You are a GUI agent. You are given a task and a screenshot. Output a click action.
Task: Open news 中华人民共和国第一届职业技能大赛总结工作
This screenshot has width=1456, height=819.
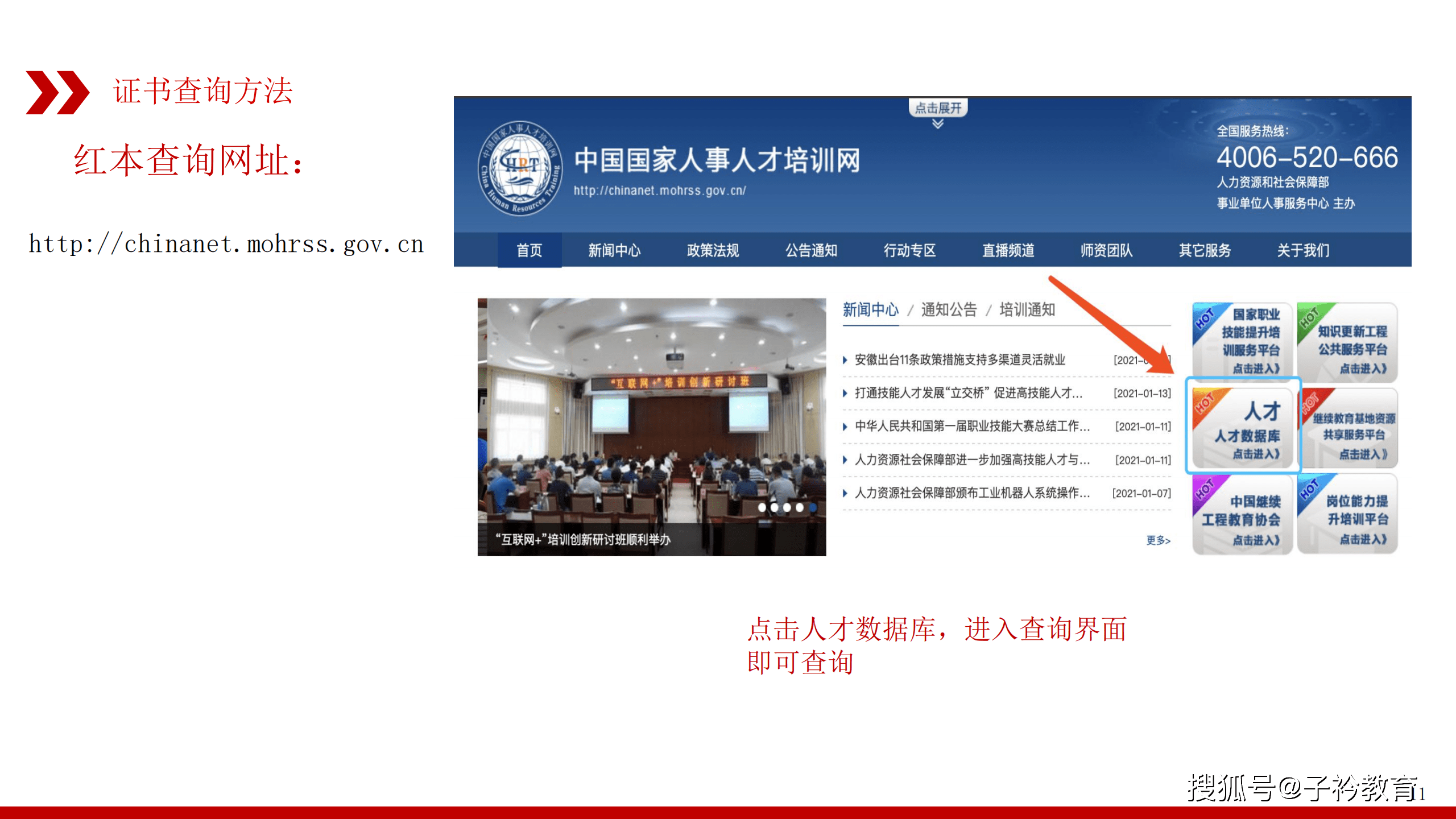pos(972,427)
